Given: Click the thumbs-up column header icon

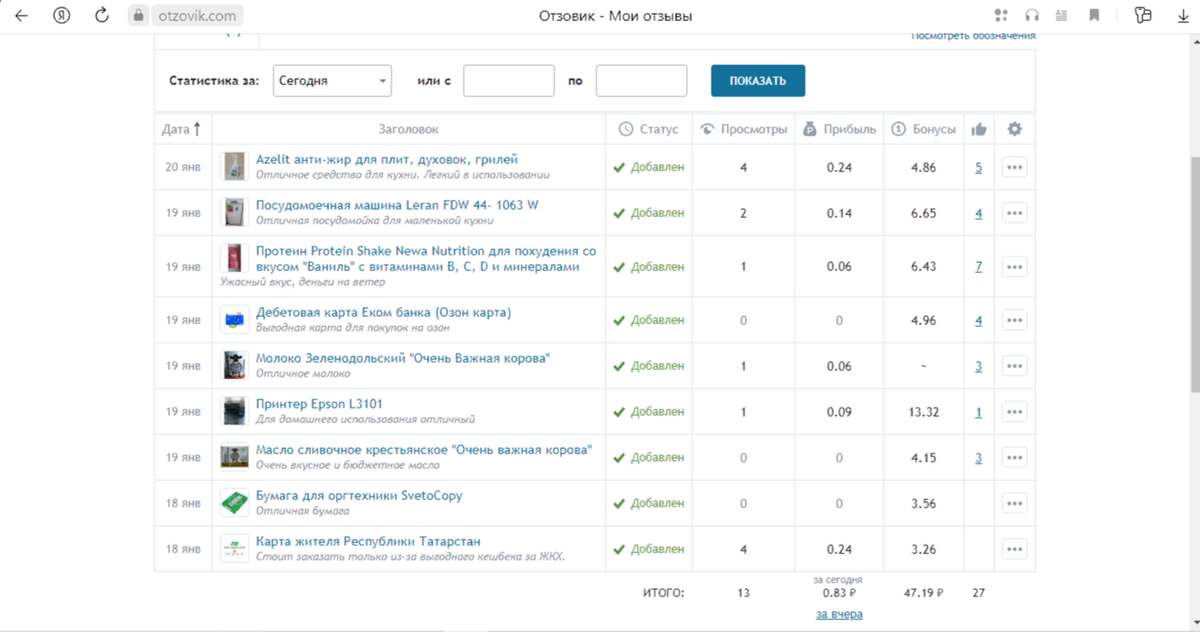Looking at the screenshot, I should tap(979, 129).
